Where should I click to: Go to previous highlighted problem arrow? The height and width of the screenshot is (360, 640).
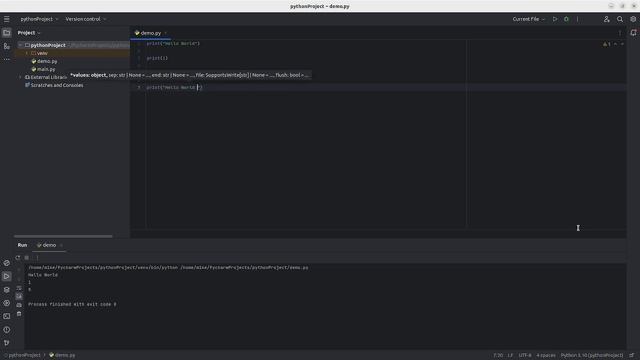(616, 44)
